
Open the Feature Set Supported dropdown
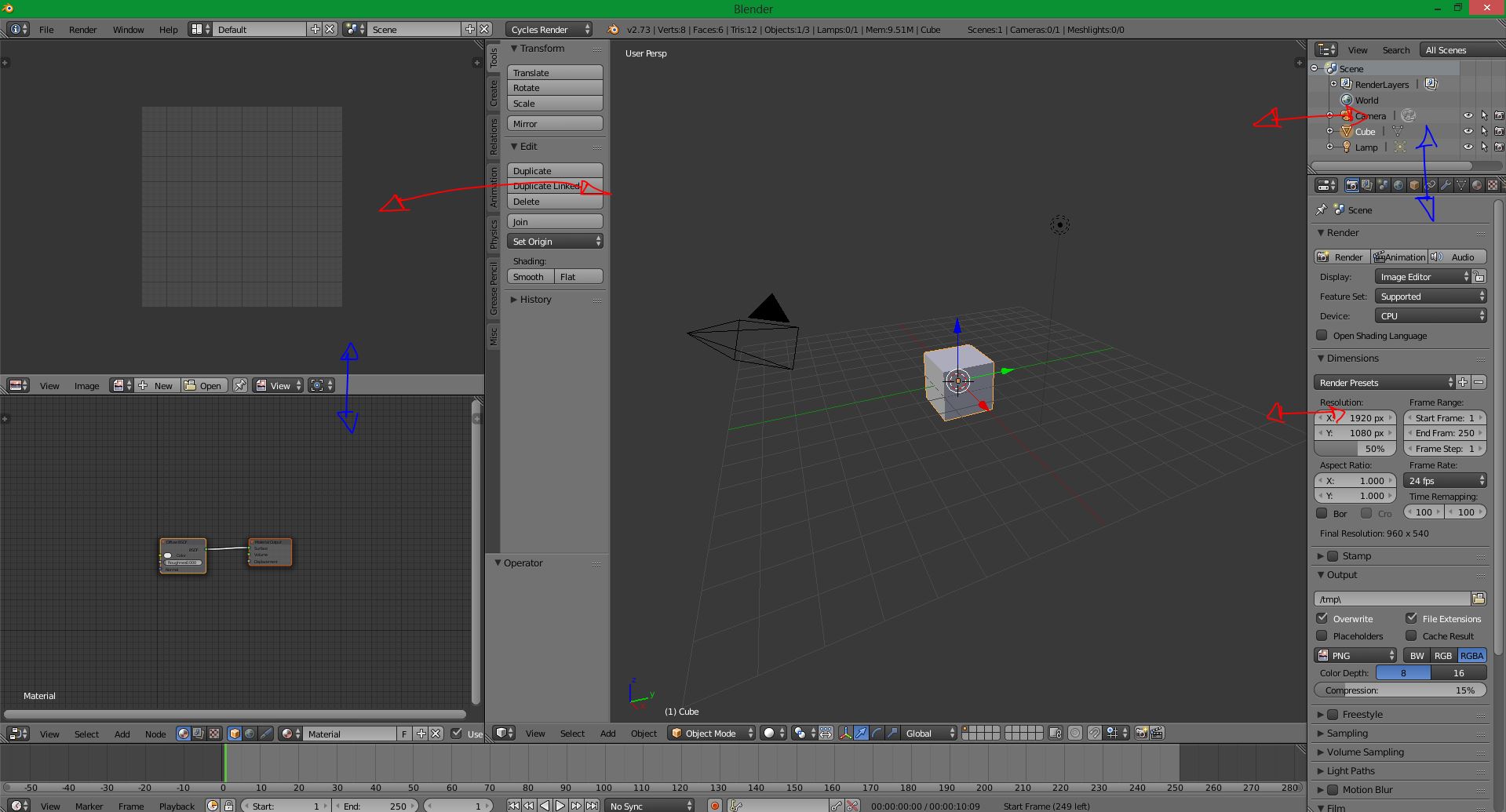tap(1431, 296)
